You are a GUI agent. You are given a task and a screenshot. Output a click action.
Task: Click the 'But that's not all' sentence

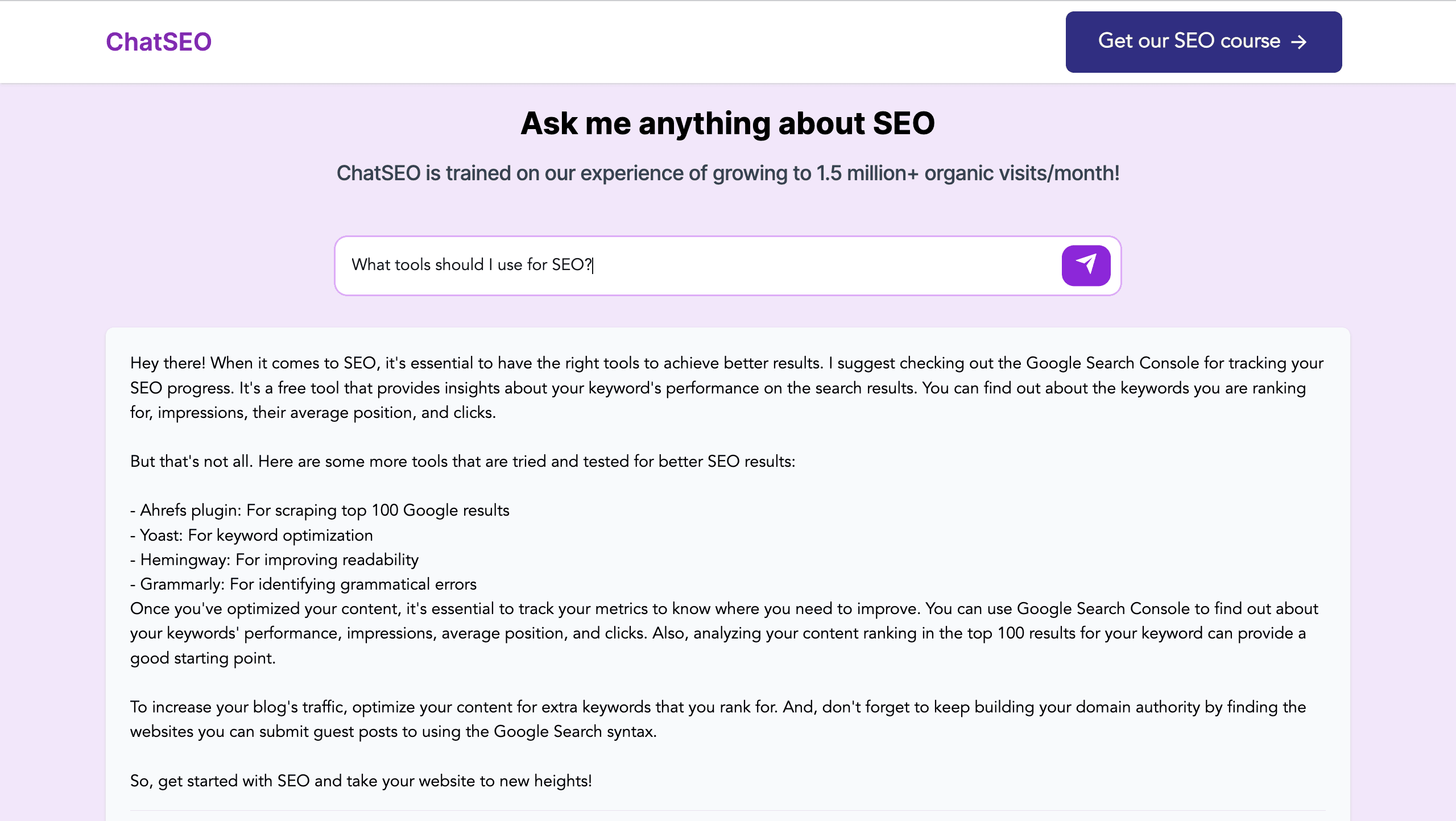pyautogui.click(x=462, y=461)
